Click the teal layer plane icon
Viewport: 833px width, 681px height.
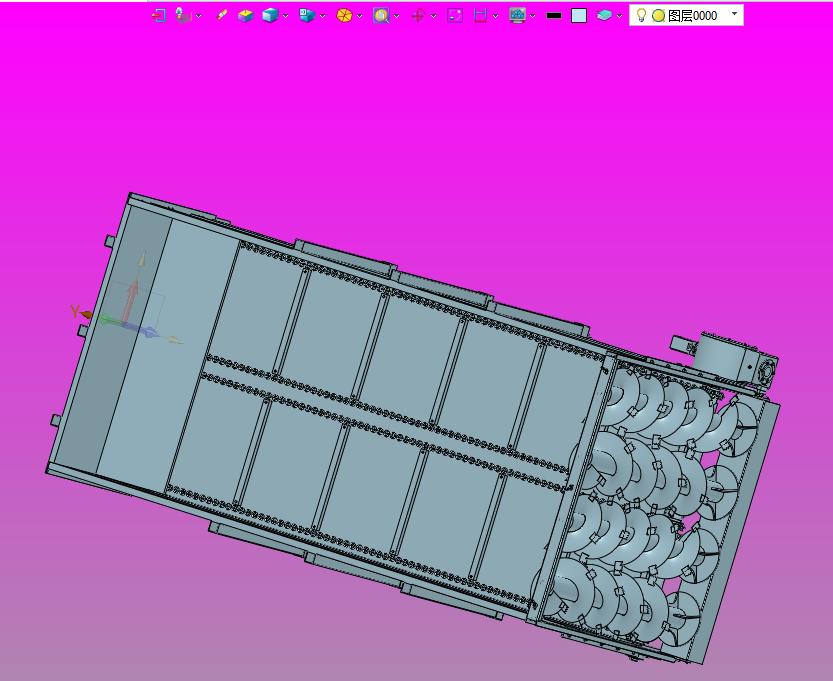coord(604,15)
